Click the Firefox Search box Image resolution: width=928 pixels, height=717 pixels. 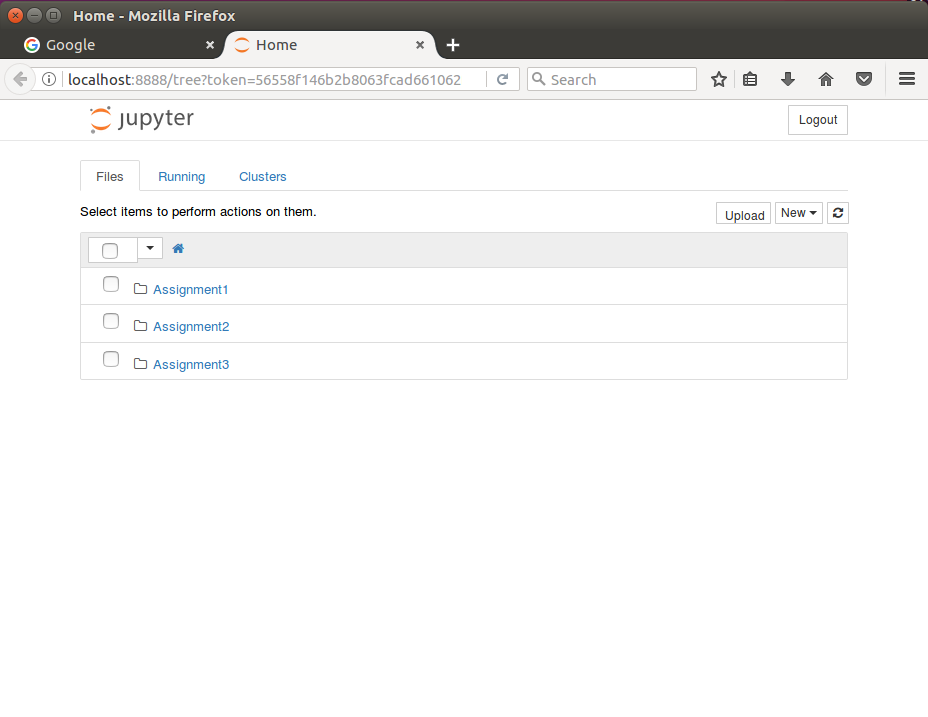pyautogui.click(x=611, y=79)
